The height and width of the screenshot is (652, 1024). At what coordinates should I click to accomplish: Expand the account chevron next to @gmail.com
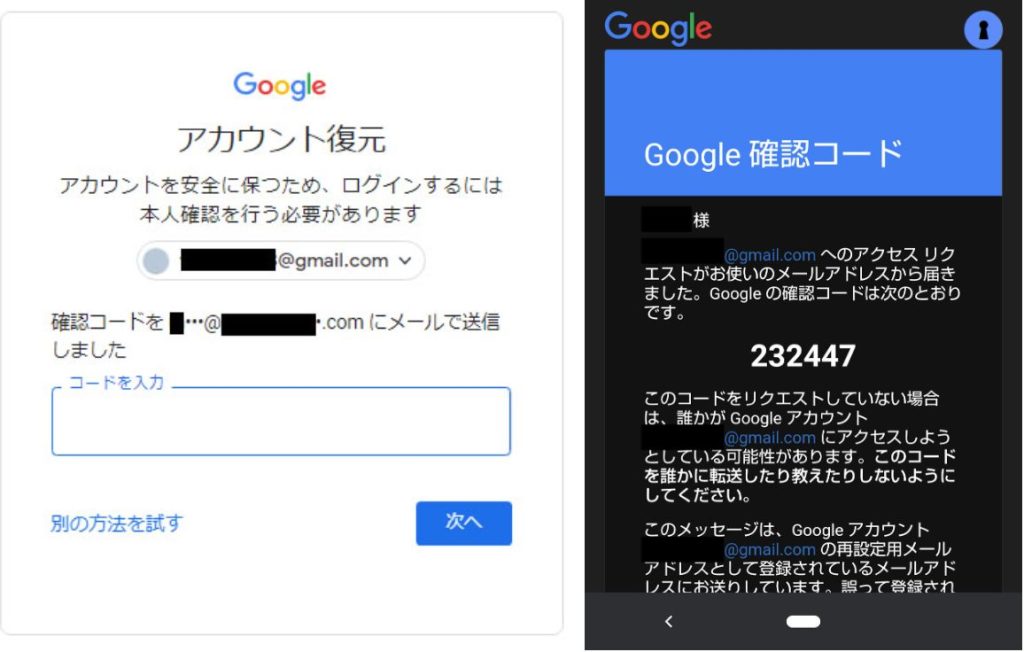(405, 261)
